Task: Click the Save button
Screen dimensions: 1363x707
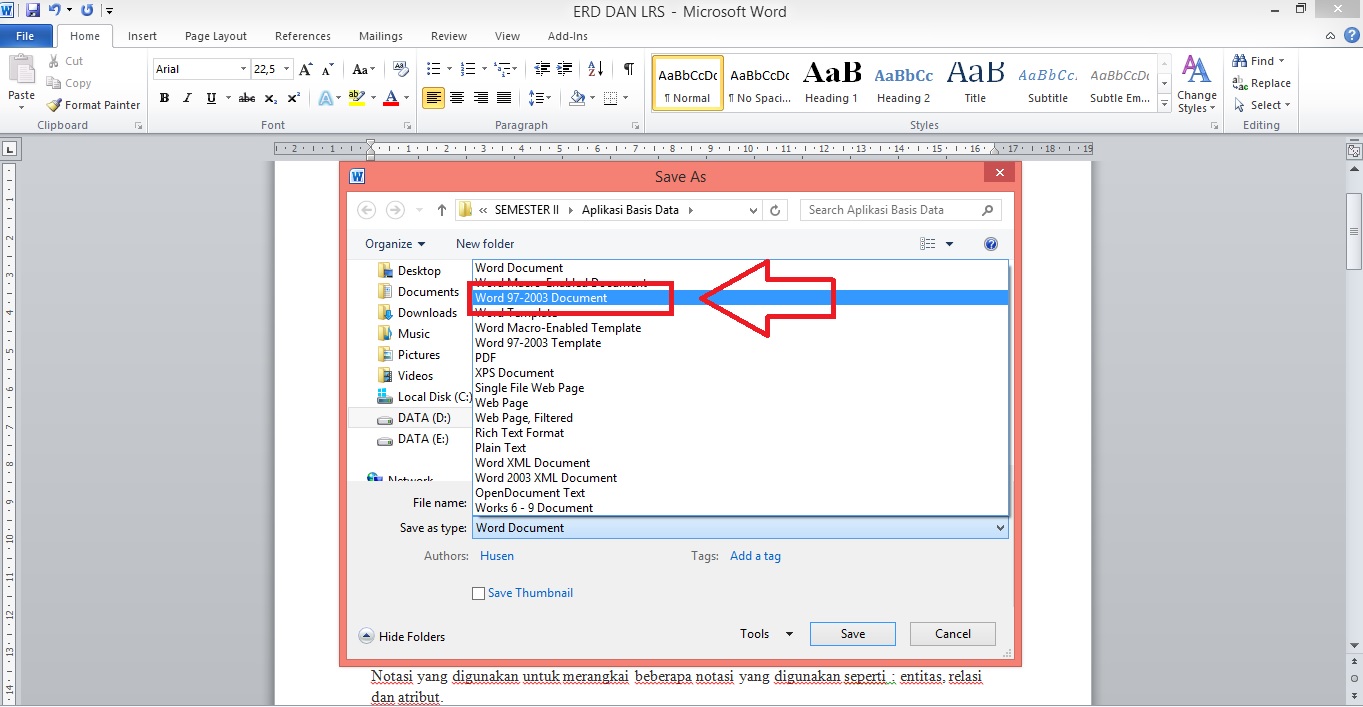Action: tap(852, 633)
